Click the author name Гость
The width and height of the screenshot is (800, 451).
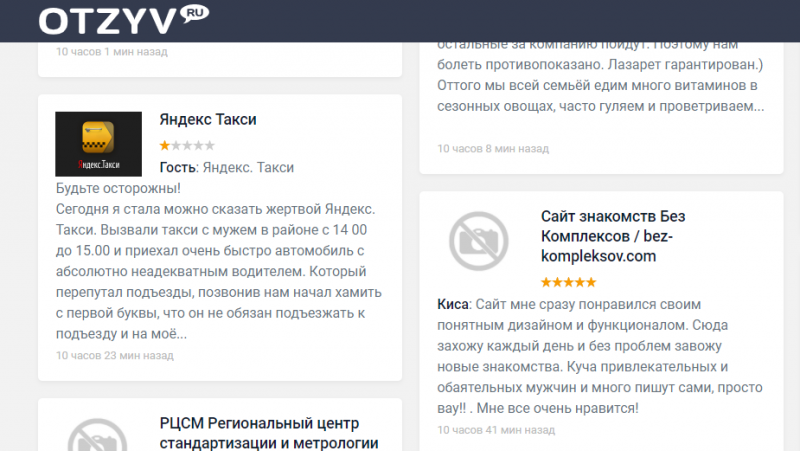178,167
